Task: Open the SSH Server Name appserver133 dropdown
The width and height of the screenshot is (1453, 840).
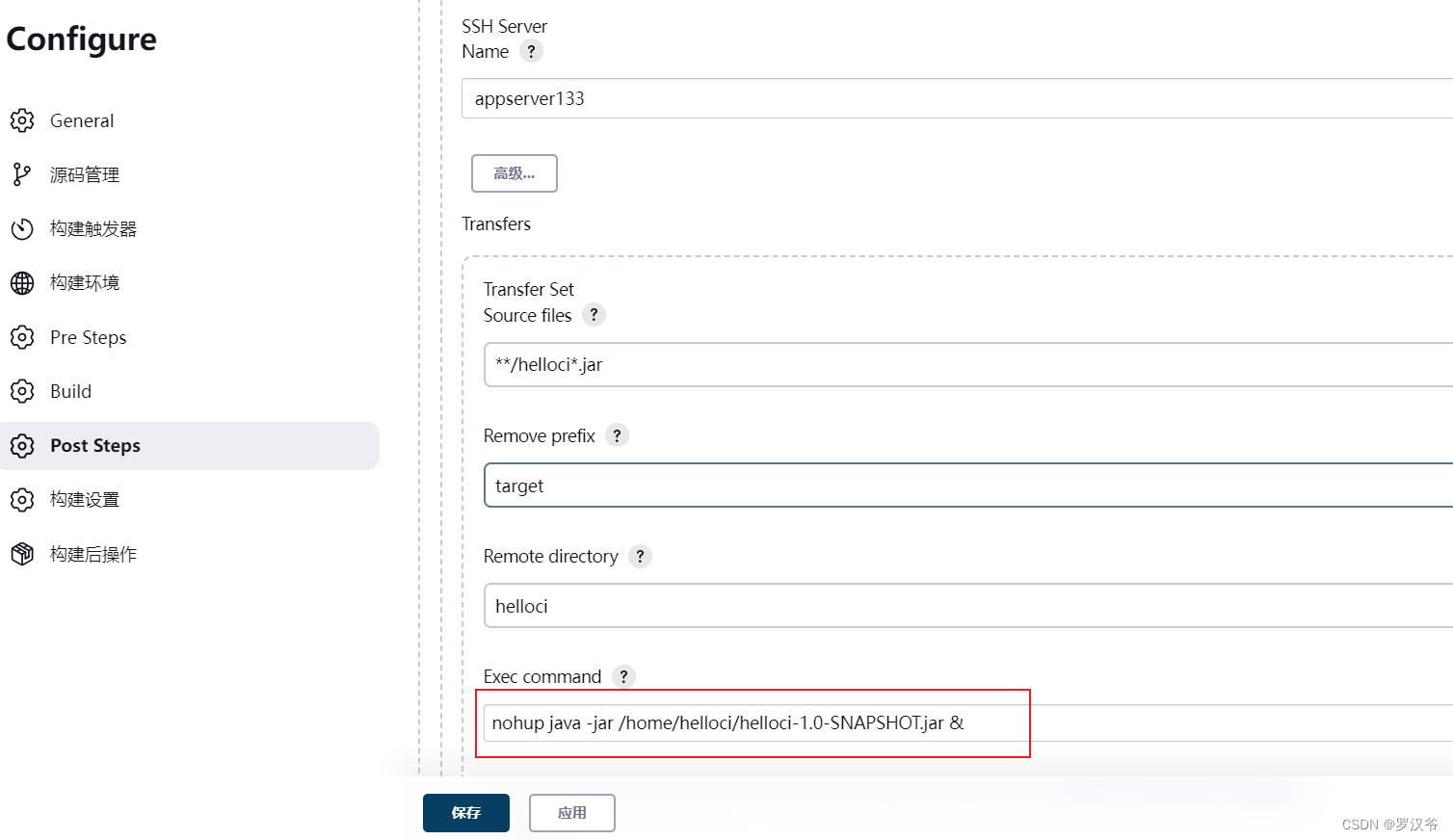Action: (x=957, y=98)
